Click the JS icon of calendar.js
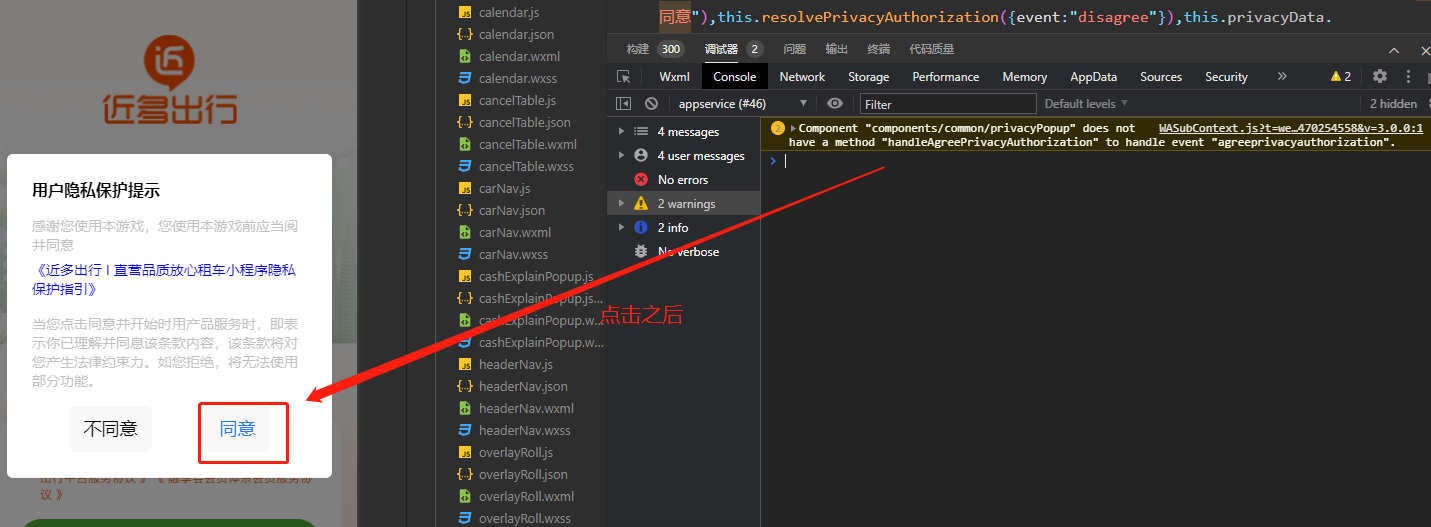This screenshot has height=527, width=1431. point(465,13)
